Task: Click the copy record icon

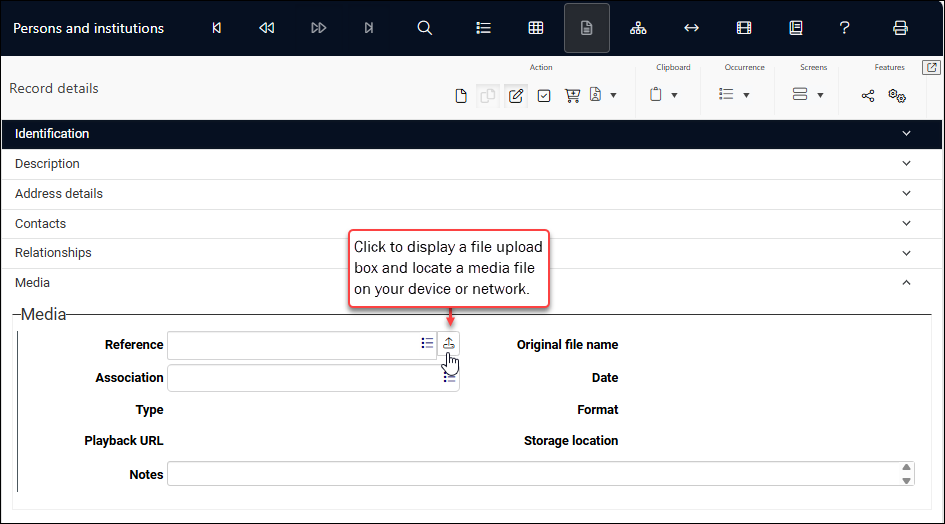Action: click(x=488, y=96)
